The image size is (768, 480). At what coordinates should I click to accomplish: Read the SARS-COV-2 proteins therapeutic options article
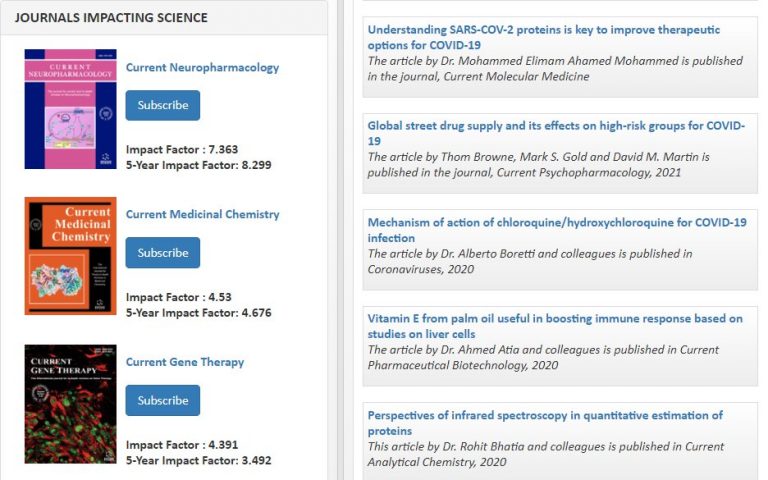point(543,37)
